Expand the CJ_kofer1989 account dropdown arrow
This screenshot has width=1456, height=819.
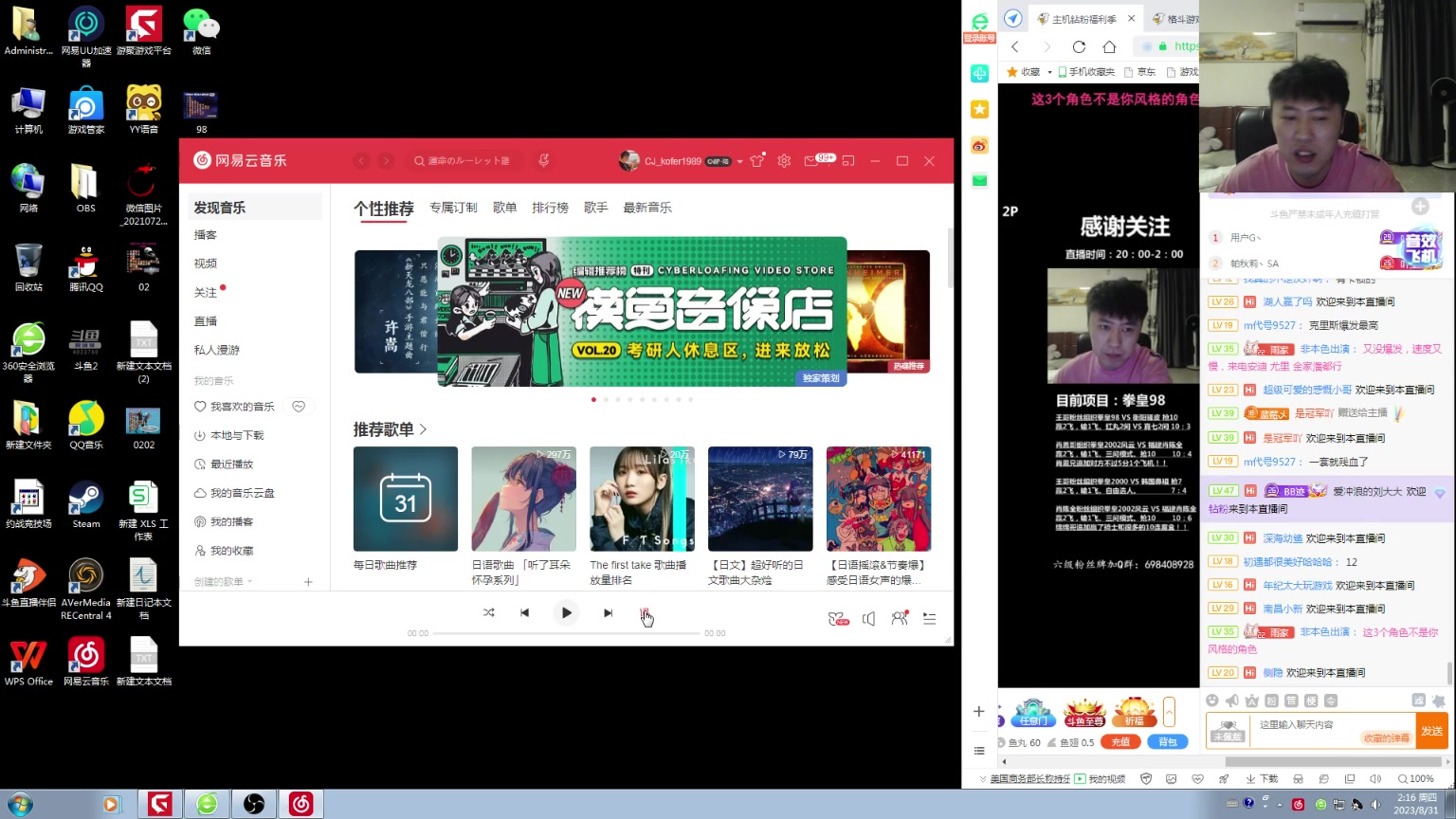pos(739,161)
